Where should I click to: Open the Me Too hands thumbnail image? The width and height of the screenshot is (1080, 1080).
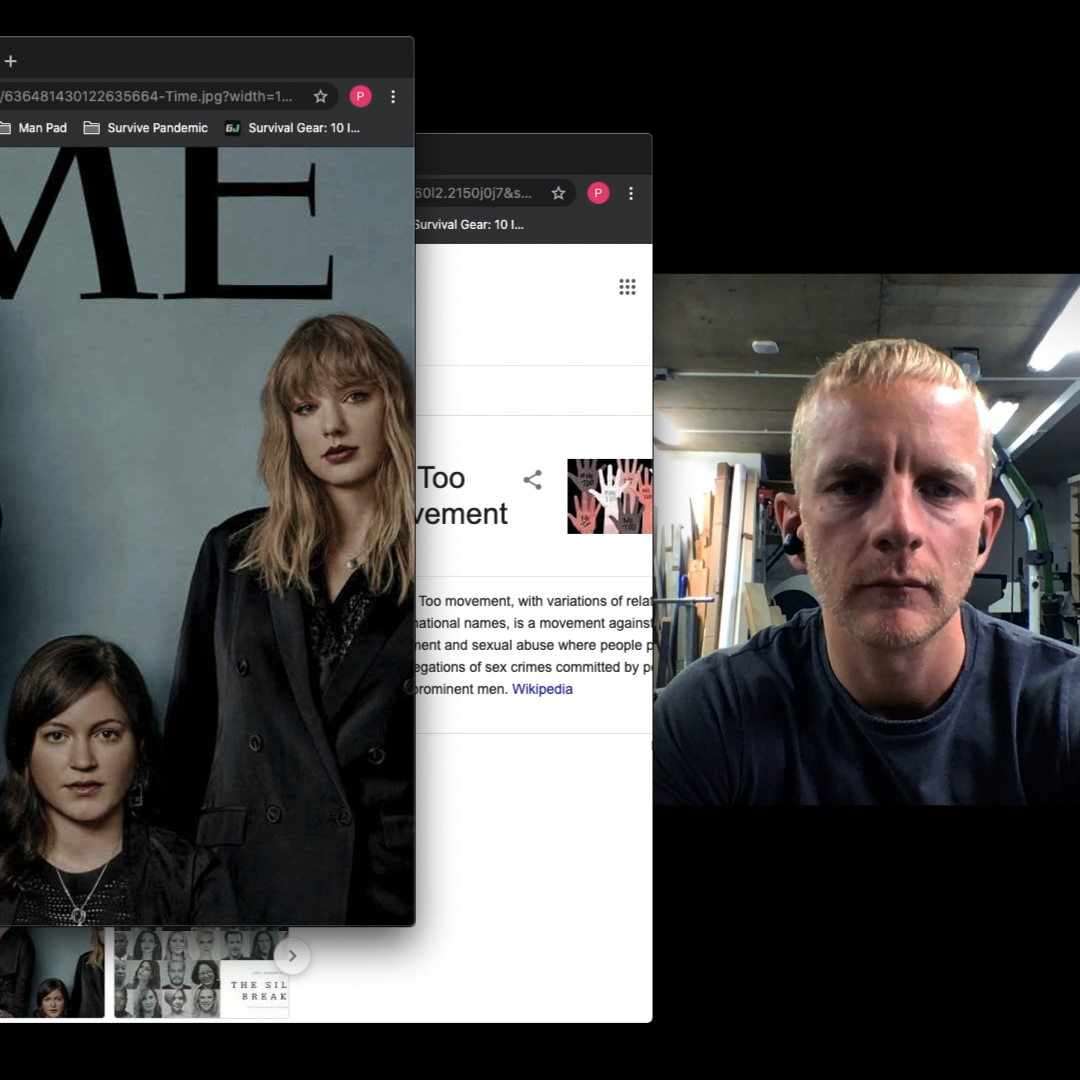609,496
